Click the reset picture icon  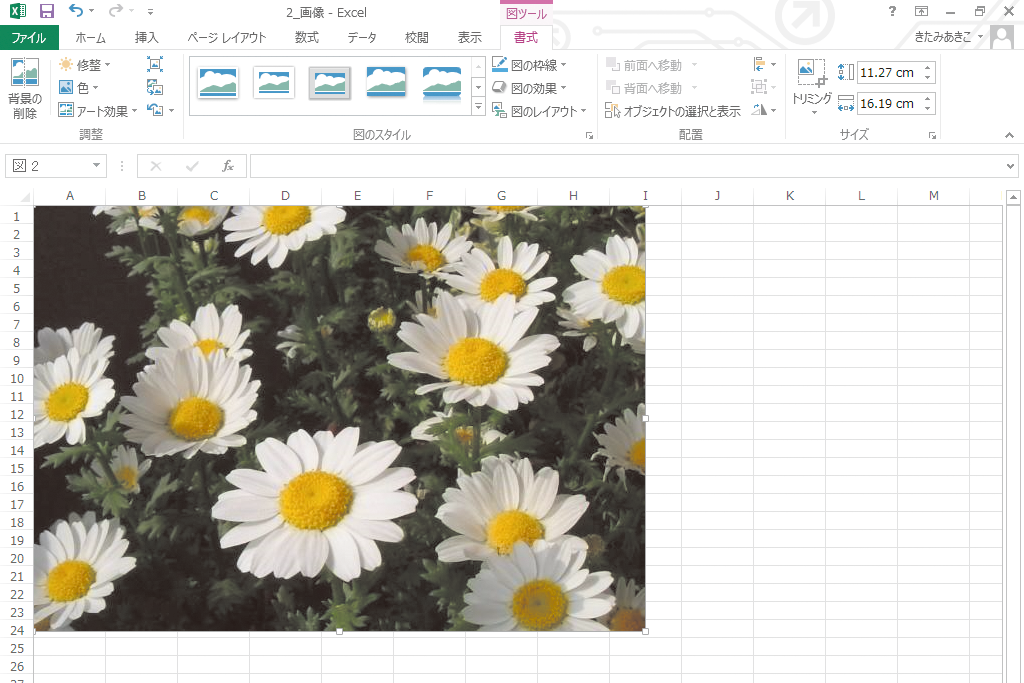coord(155,110)
